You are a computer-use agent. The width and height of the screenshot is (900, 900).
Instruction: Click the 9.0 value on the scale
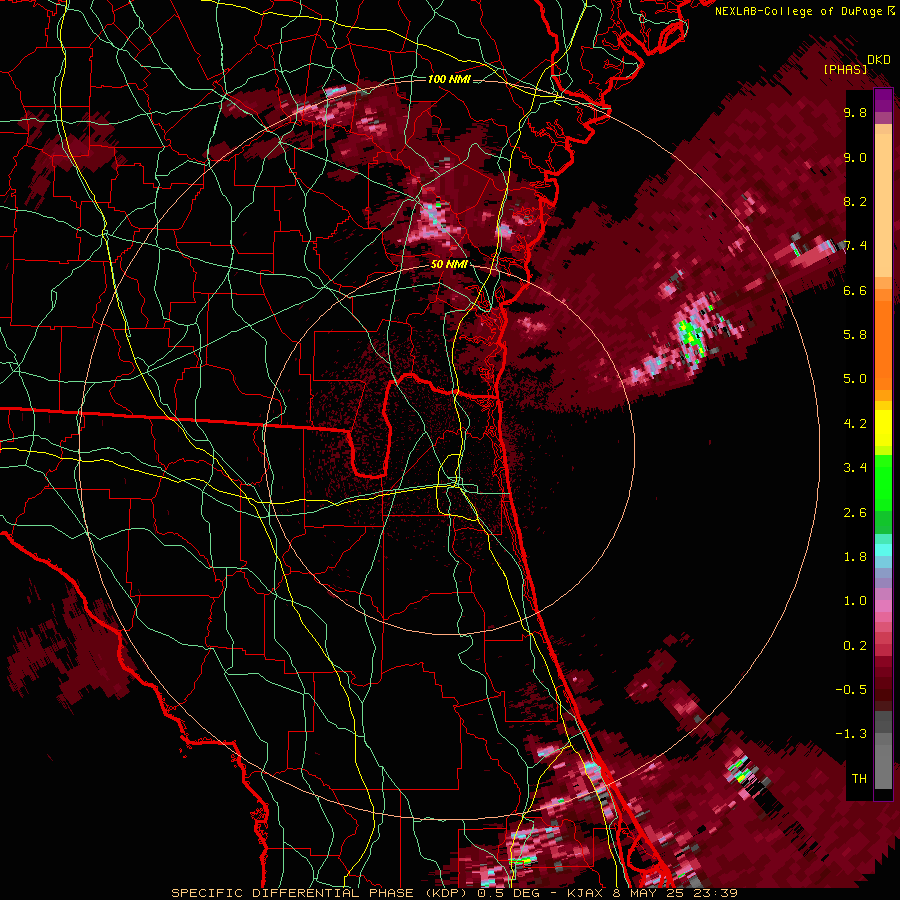tap(855, 158)
